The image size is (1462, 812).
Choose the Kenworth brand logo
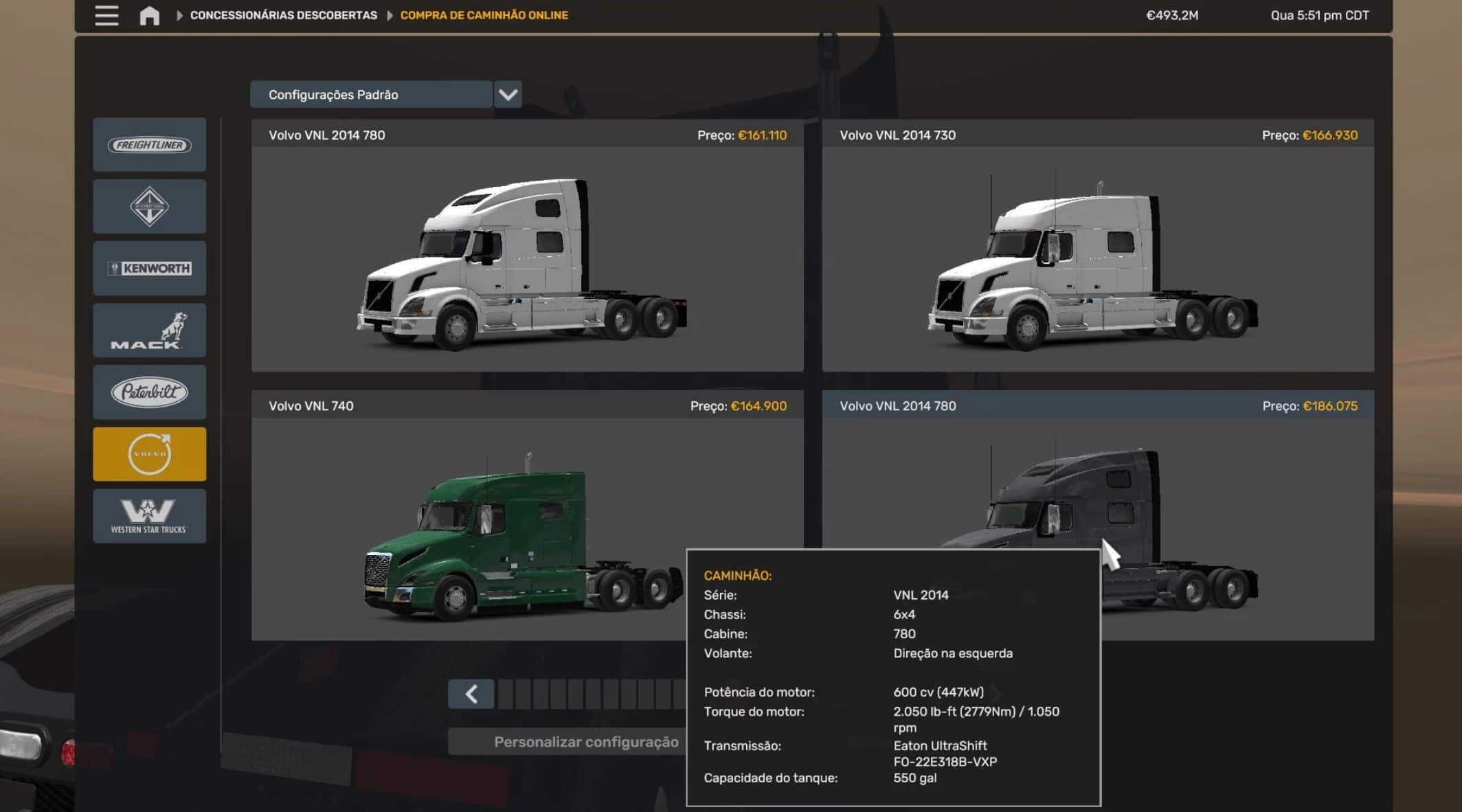click(149, 269)
